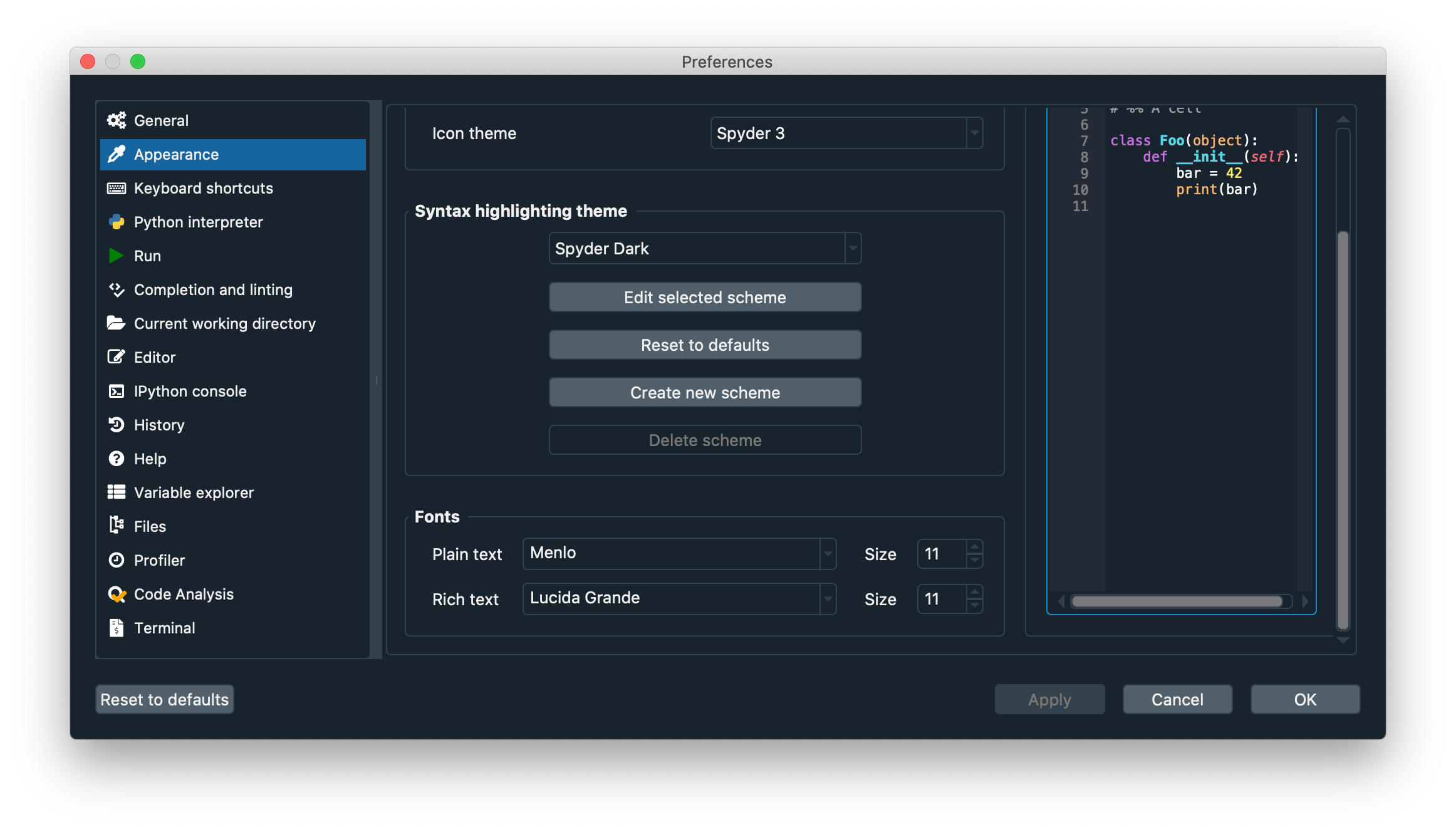Click the Profiler clock icon
Viewport: 1456px width, 832px height.
pyautogui.click(x=117, y=560)
